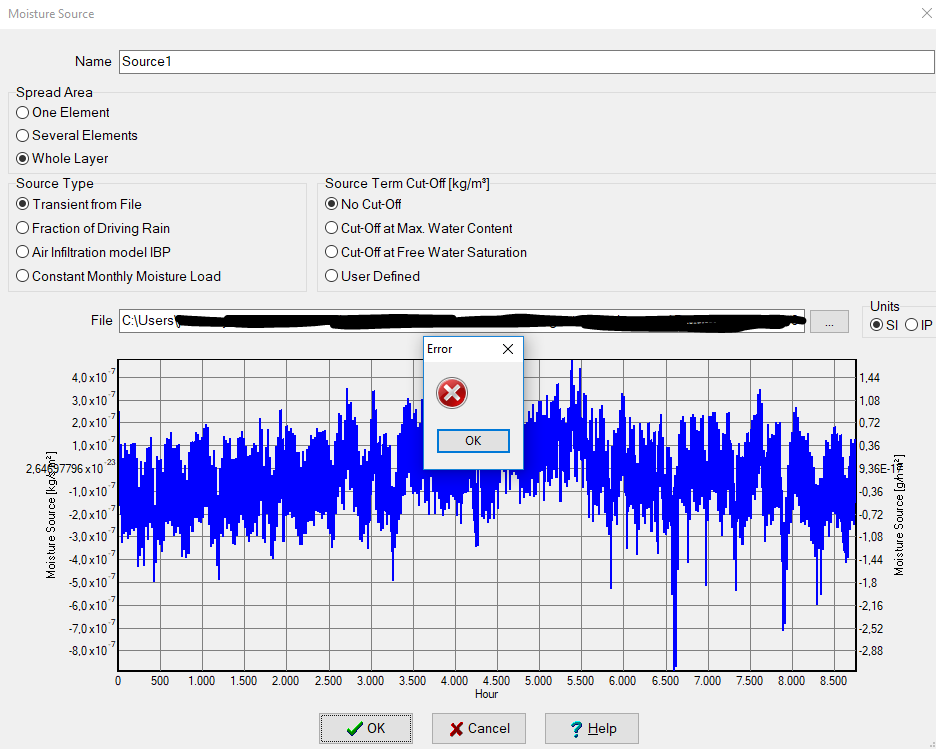Pick Constant Monthly Moisture Load
This screenshot has height=749, width=936.
23,277
